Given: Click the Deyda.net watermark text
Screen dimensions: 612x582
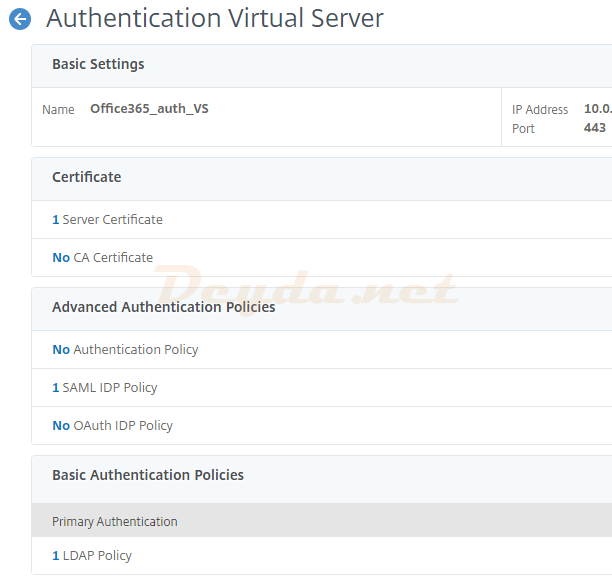Looking at the screenshot, I should click(305, 287).
